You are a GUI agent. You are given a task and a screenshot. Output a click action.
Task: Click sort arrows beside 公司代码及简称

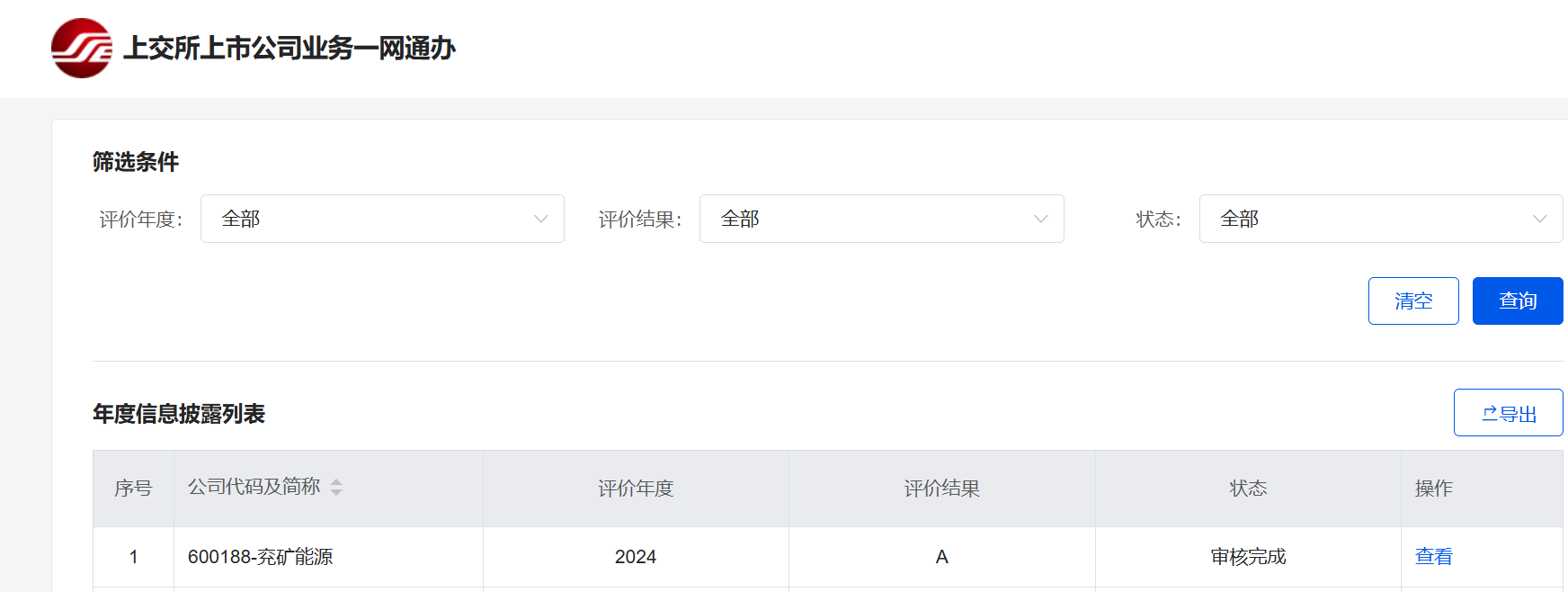[336, 488]
